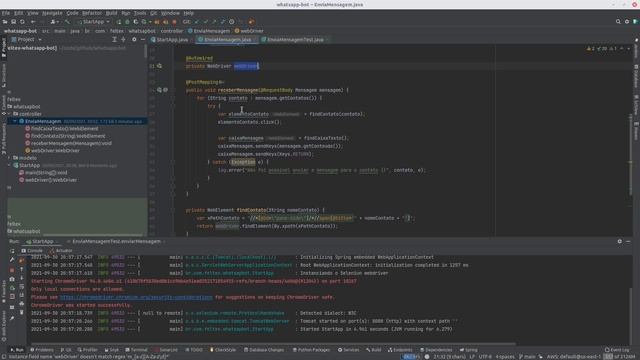
Task: Click the trash clear console icon
Action: click(22, 312)
